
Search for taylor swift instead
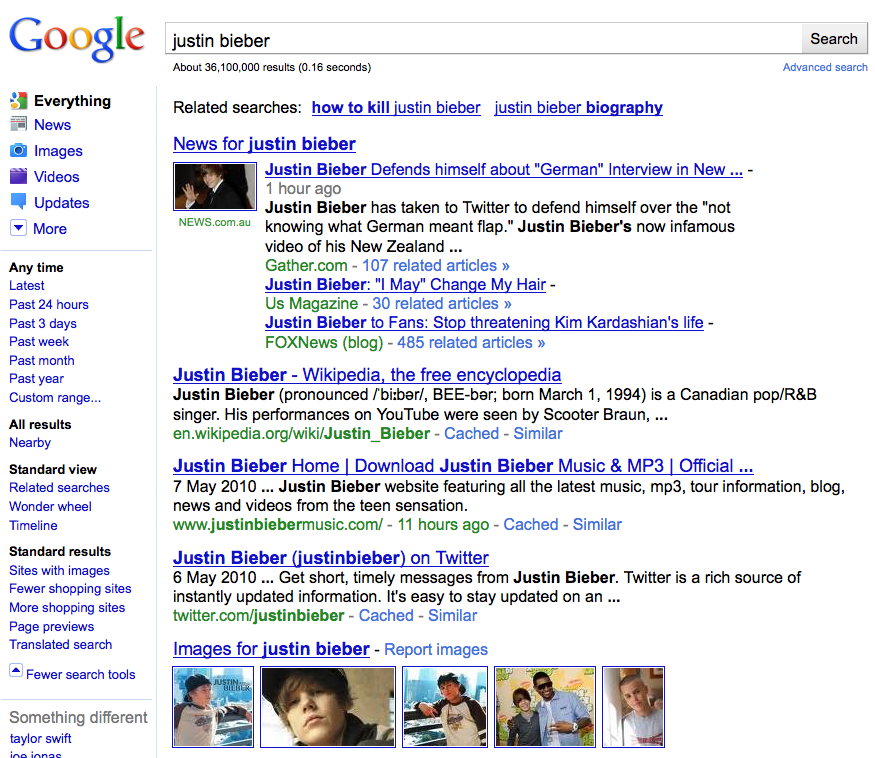tap(40, 739)
